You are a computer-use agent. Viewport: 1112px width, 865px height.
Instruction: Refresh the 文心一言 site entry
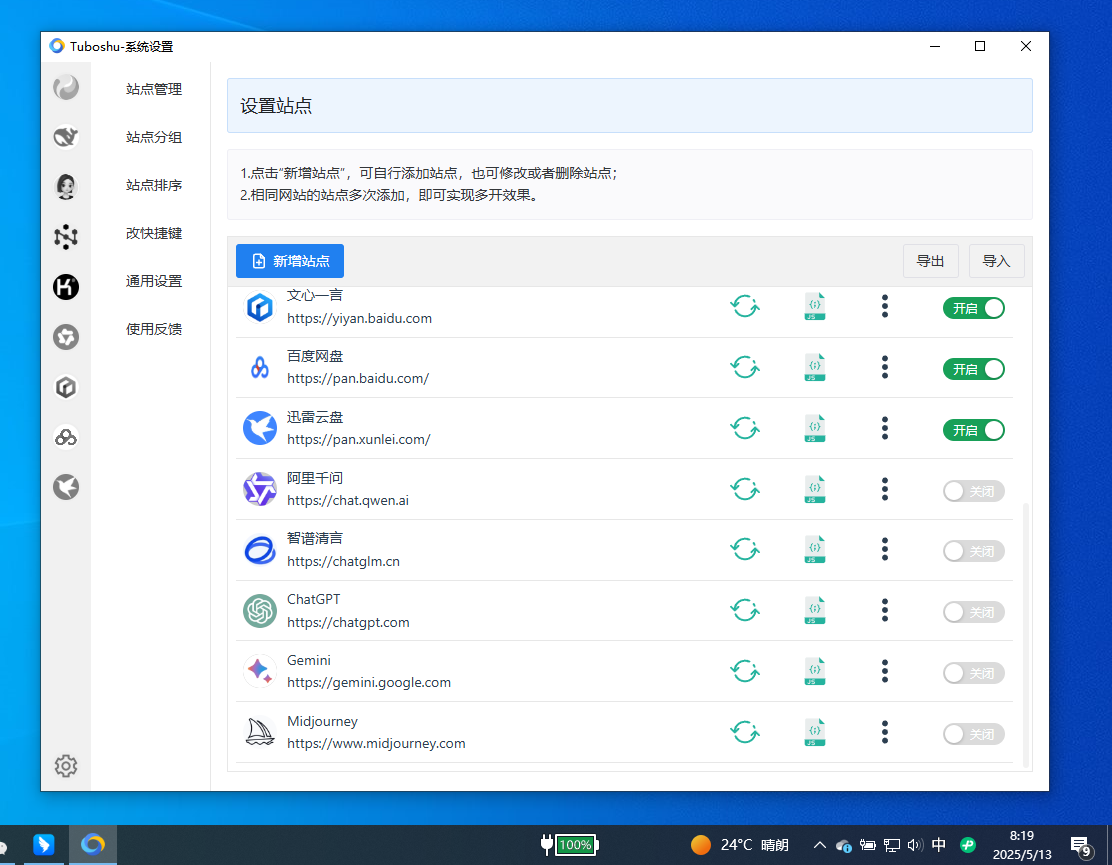click(745, 306)
